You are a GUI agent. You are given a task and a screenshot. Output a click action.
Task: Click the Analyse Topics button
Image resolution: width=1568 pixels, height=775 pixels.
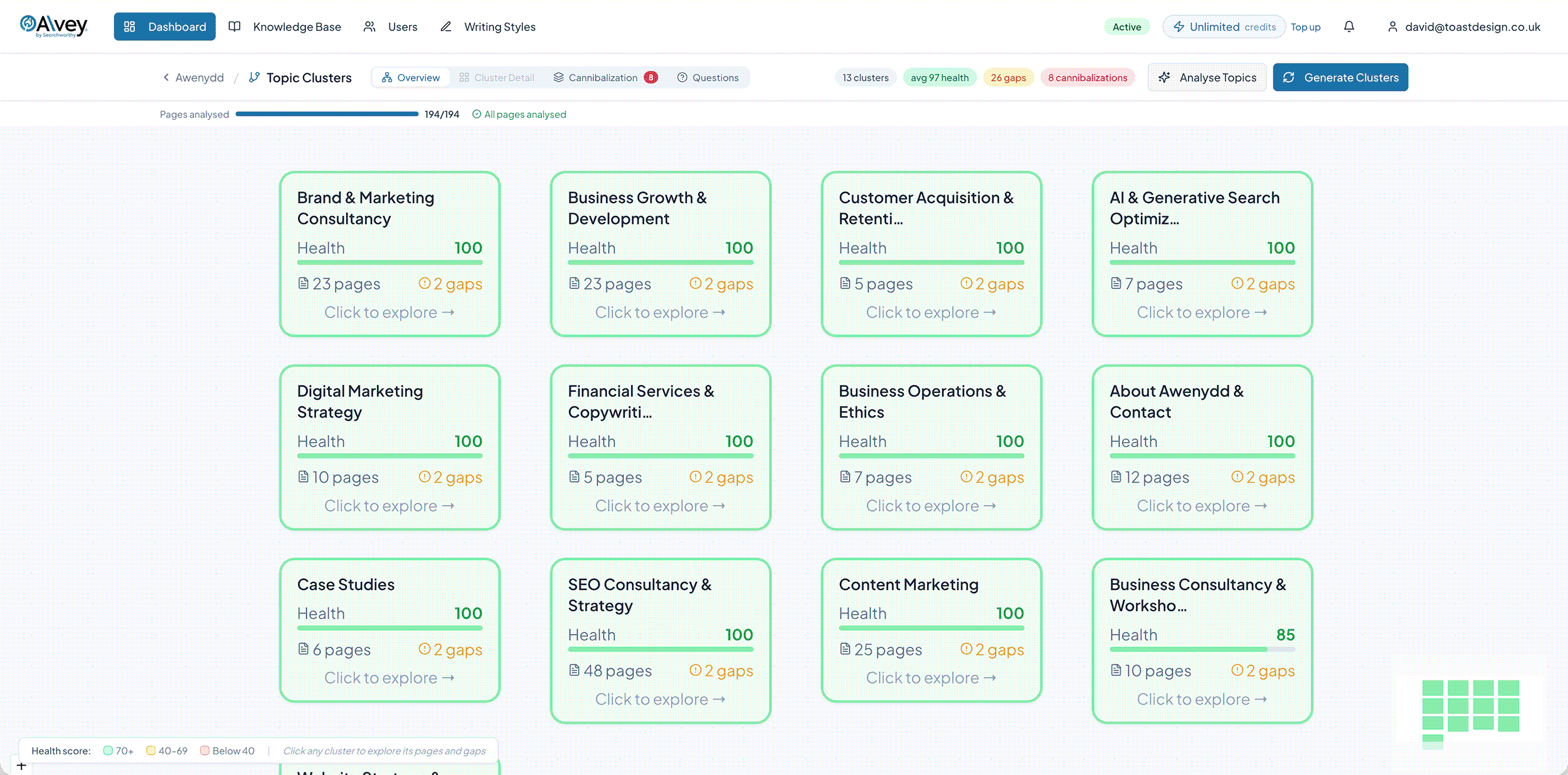(1207, 77)
